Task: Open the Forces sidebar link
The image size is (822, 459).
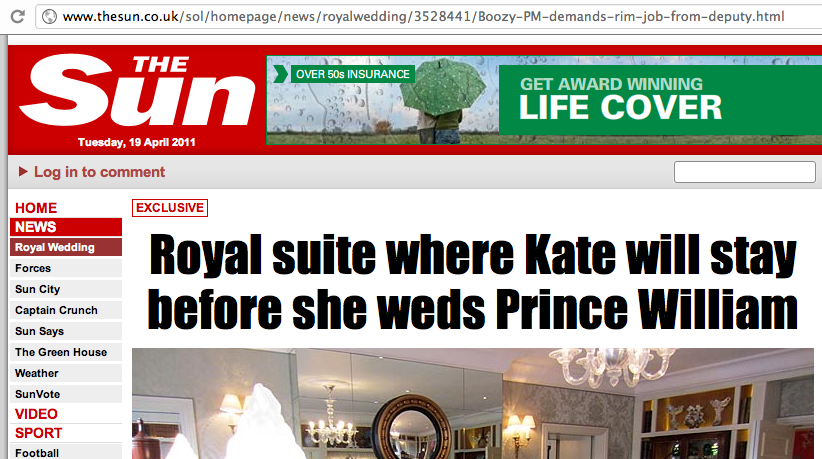Action: 66,268
